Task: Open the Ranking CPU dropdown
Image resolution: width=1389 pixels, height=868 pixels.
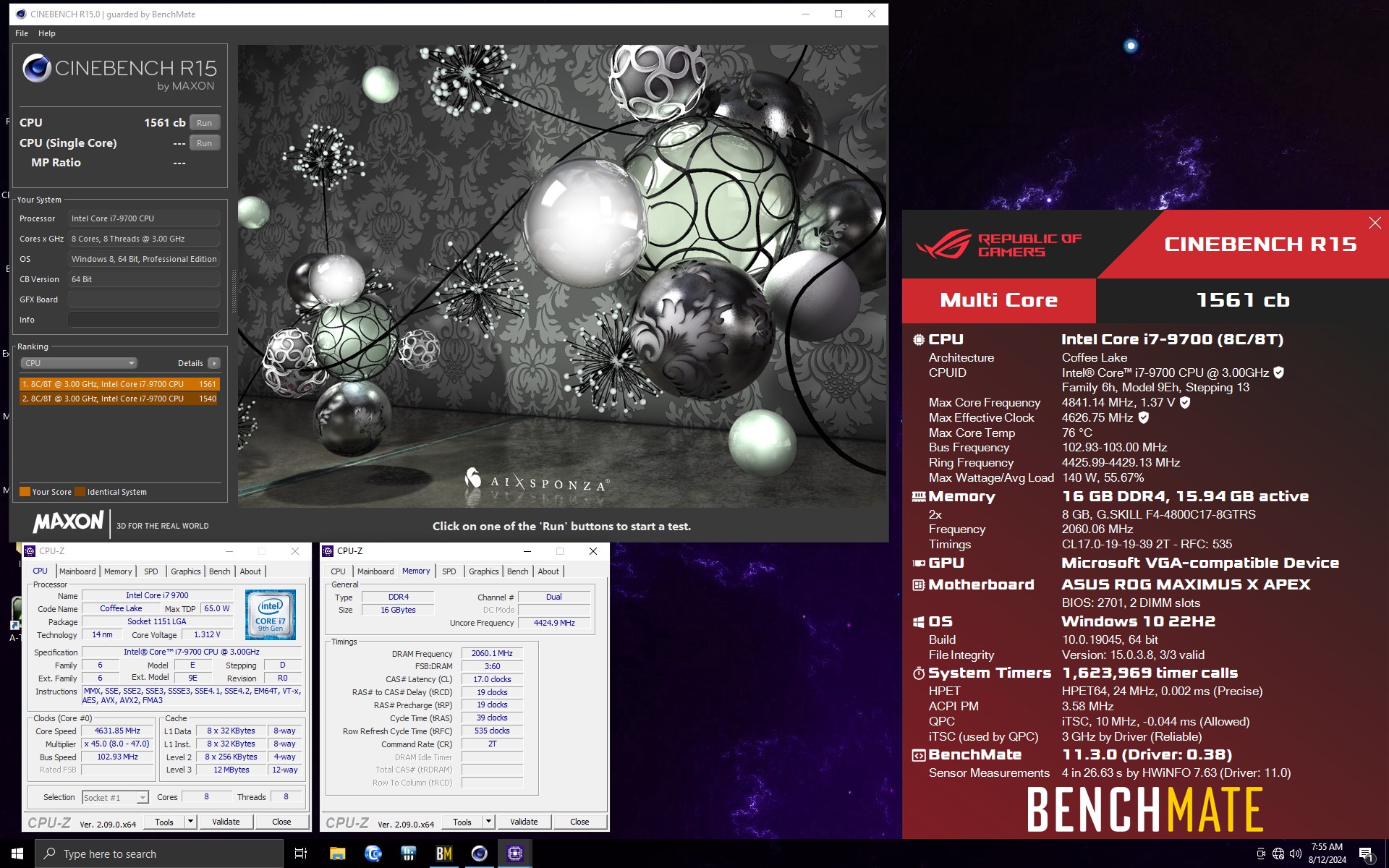Action: click(79, 363)
